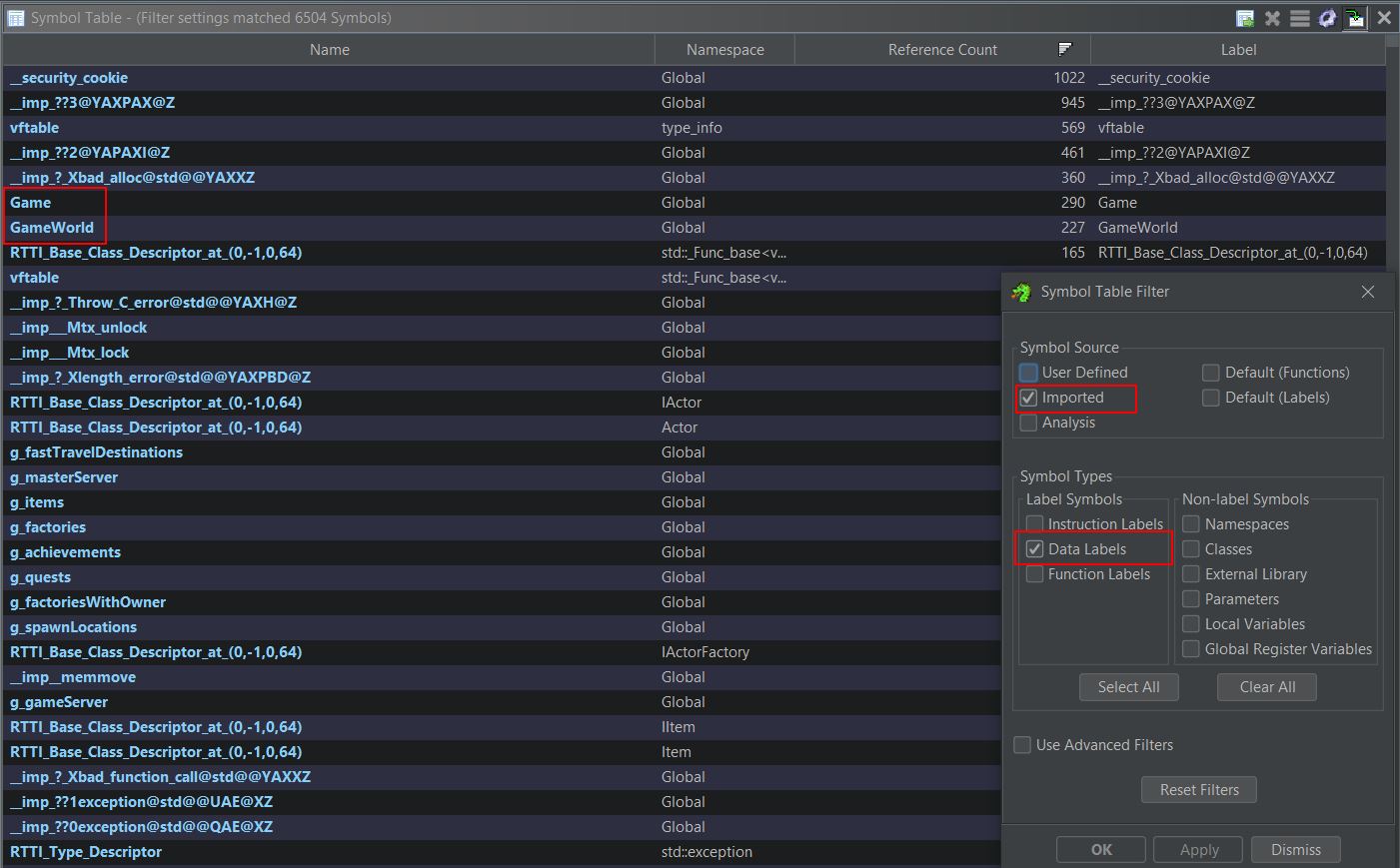Screen dimensions: 1400x868
Task: Uncheck the Imported symbol source
Action: (1028, 398)
